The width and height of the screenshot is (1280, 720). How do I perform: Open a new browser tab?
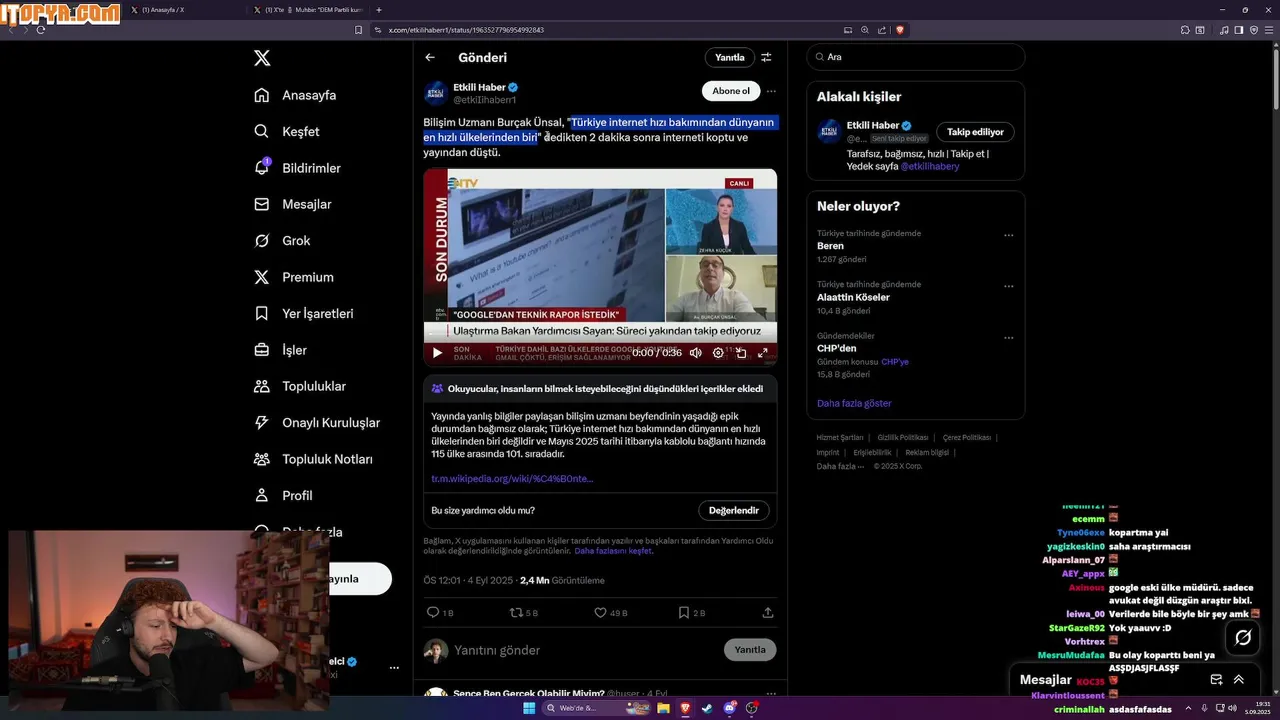point(378,10)
